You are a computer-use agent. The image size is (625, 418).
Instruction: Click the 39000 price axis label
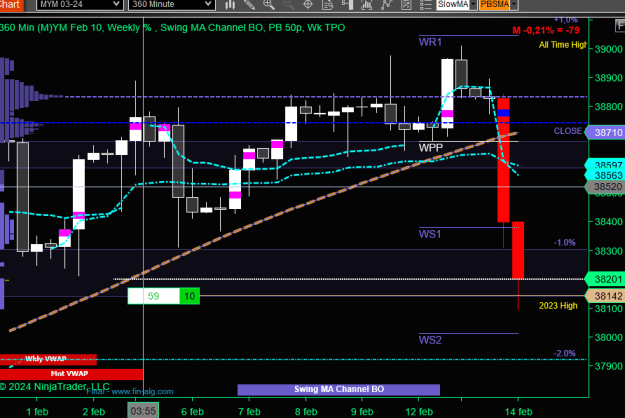coord(609,49)
